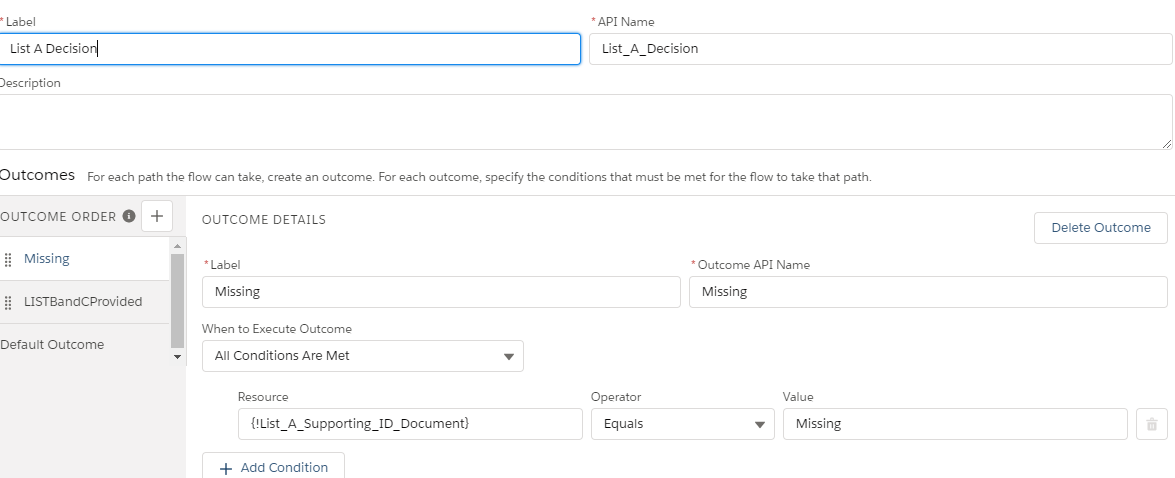This screenshot has height=478, width=1175.
Task: Click the outcome list scrollbar thumb
Action: click(178, 298)
